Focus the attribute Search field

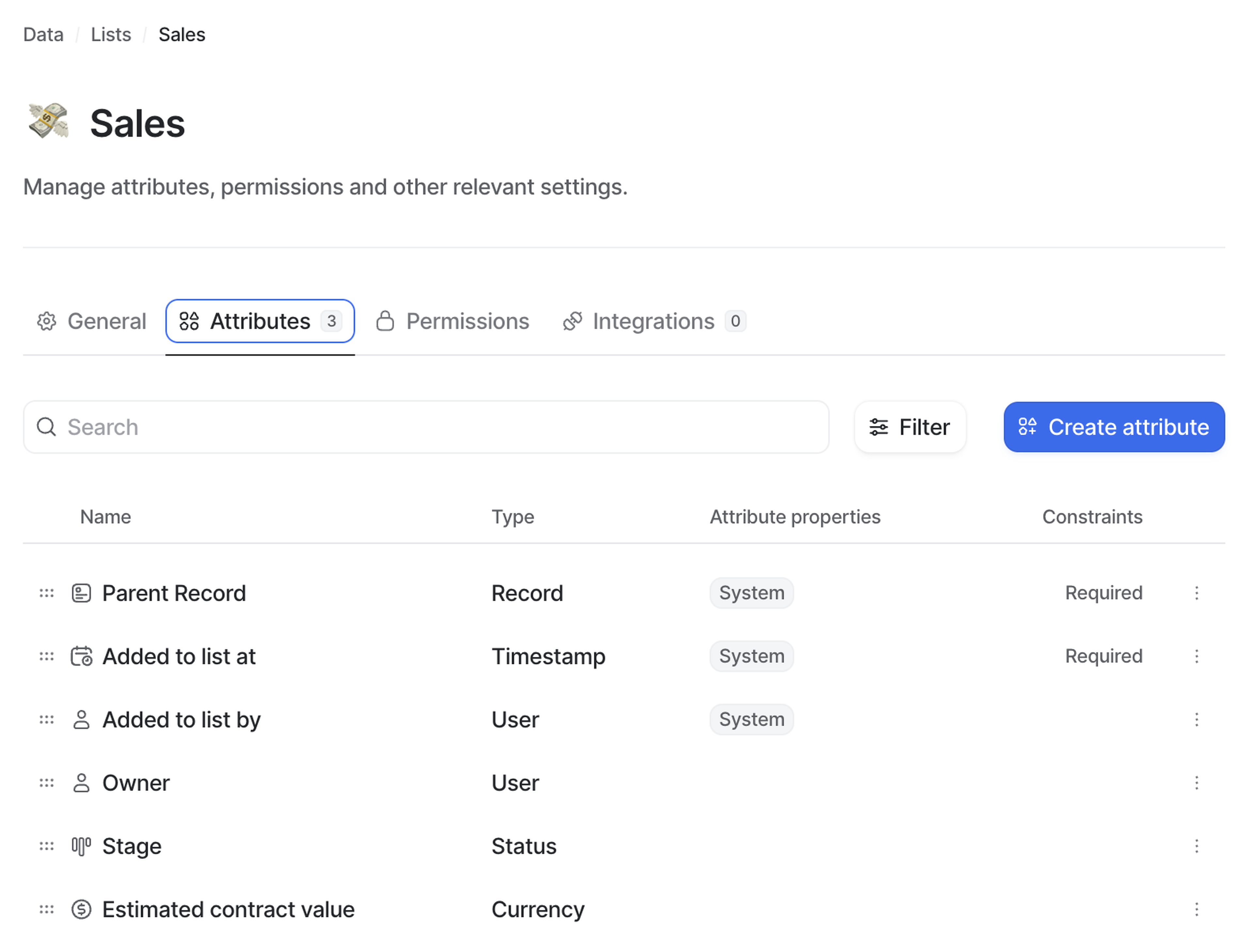(x=425, y=427)
